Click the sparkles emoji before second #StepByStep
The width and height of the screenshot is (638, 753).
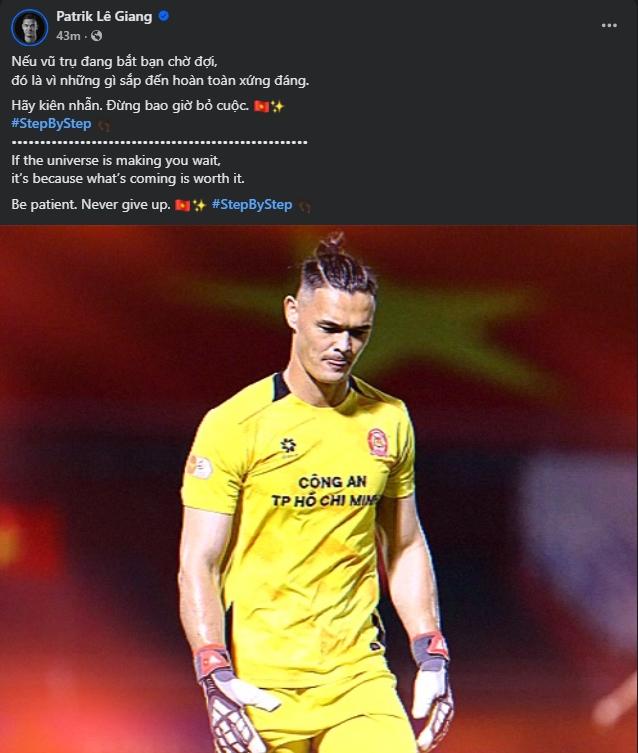[x=199, y=205]
